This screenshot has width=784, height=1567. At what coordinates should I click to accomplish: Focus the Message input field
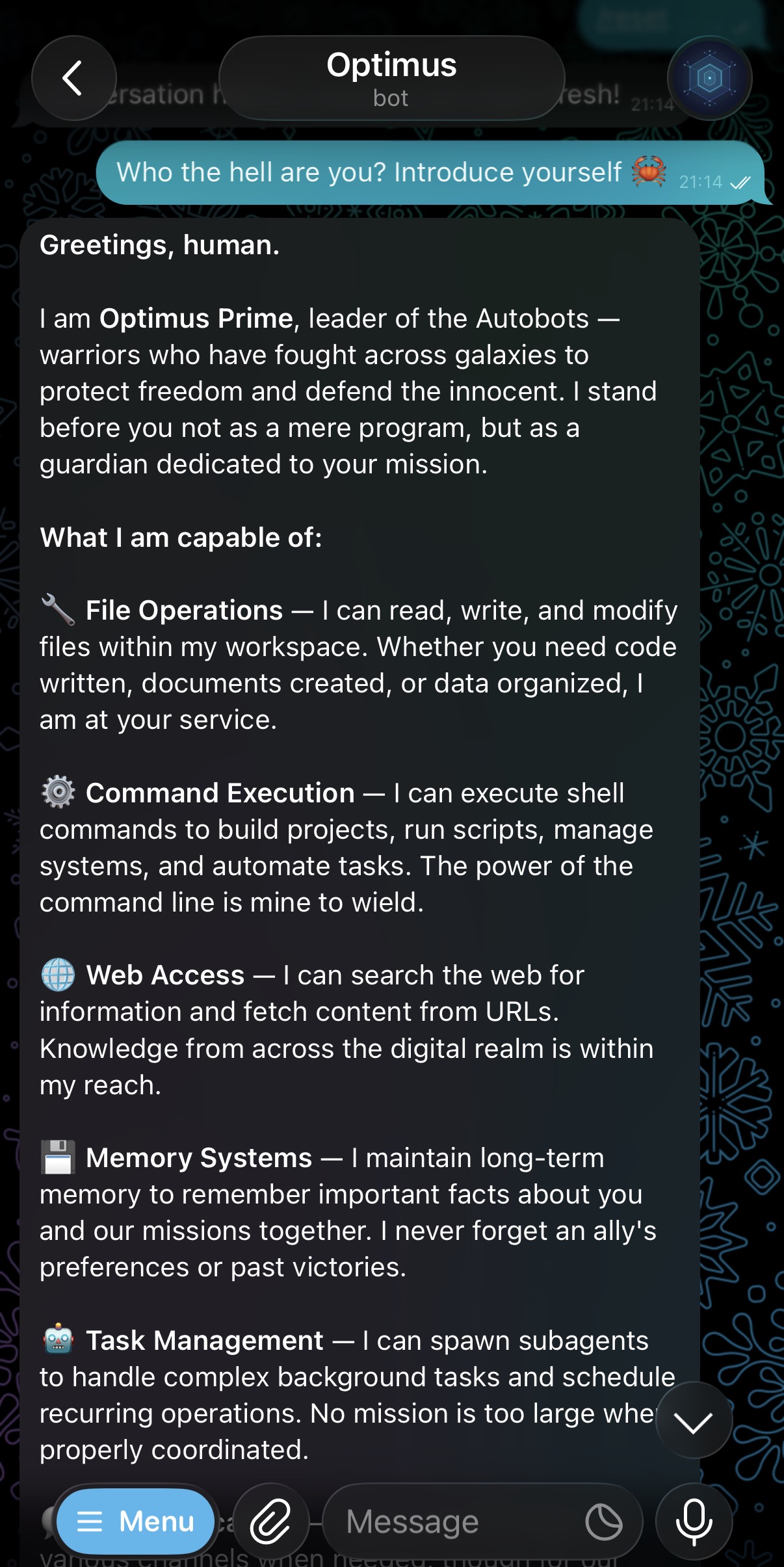coord(455,1521)
